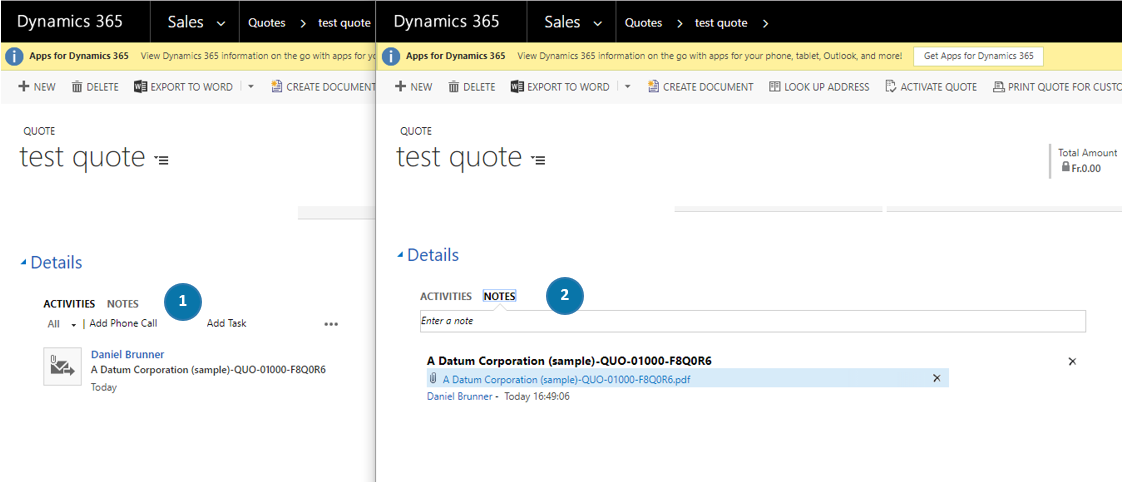The width and height of the screenshot is (1123, 482).
Task: Click the email activity icon
Action: tap(62, 367)
